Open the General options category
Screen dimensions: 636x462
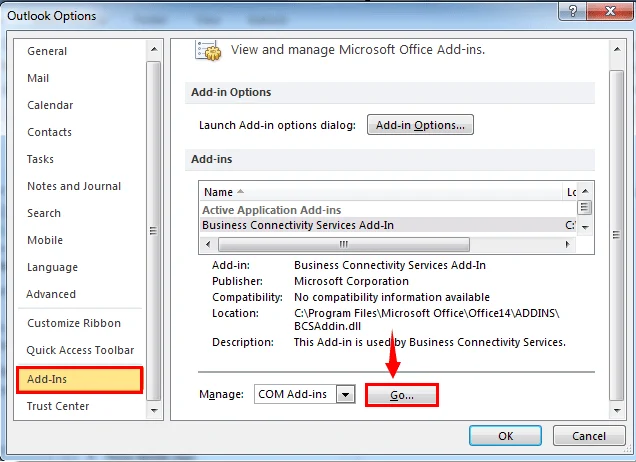[x=47, y=51]
